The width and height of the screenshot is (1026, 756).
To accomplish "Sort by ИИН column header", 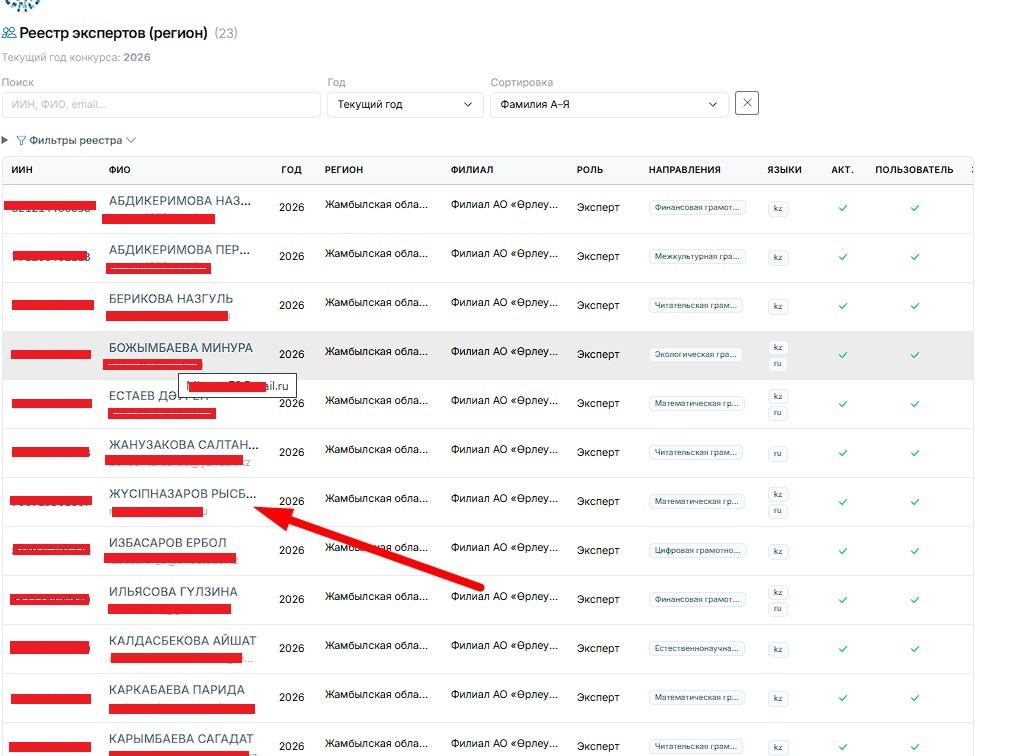I will tap(22, 170).
